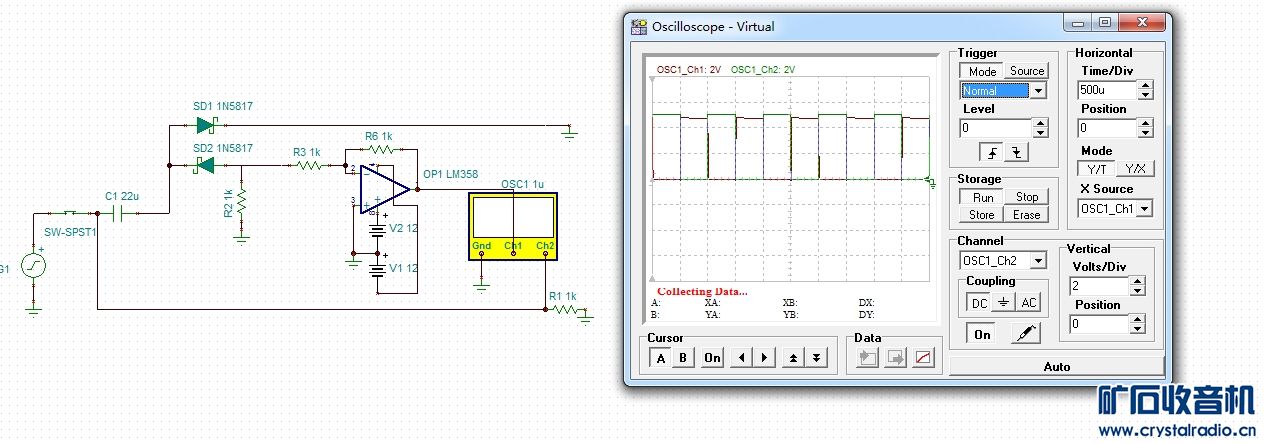Select trigger Source tab button
Image resolution: width=1264 pixels, height=443 pixels.
tap(1026, 71)
